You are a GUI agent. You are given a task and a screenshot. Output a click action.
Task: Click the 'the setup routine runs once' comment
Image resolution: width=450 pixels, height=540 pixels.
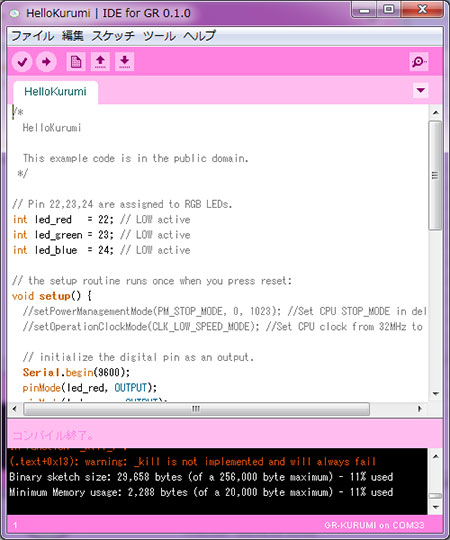(x=152, y=281)
